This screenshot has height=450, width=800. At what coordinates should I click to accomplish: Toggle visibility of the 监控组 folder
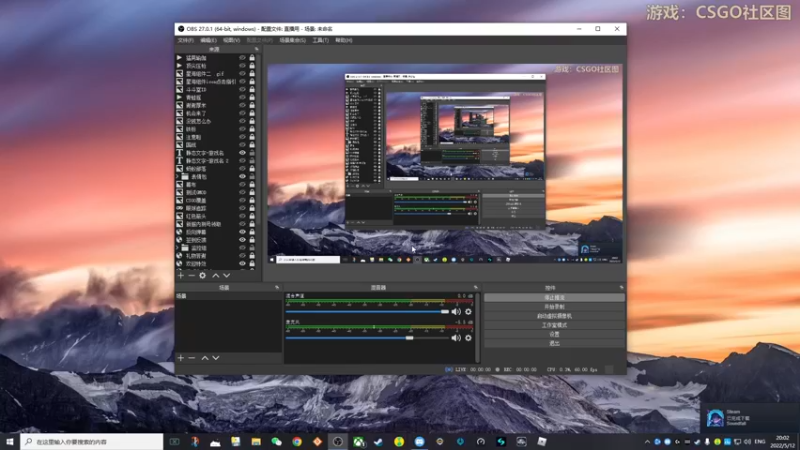pyautogui.click(x=242, y=247)
